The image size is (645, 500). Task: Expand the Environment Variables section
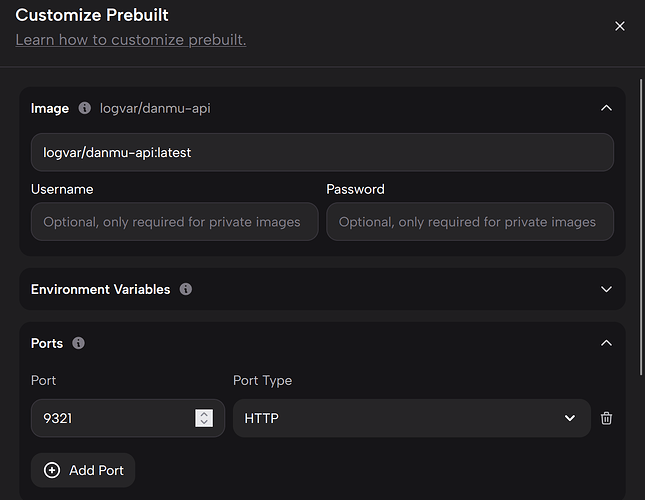pyautogui.click(x=605, y=289)
